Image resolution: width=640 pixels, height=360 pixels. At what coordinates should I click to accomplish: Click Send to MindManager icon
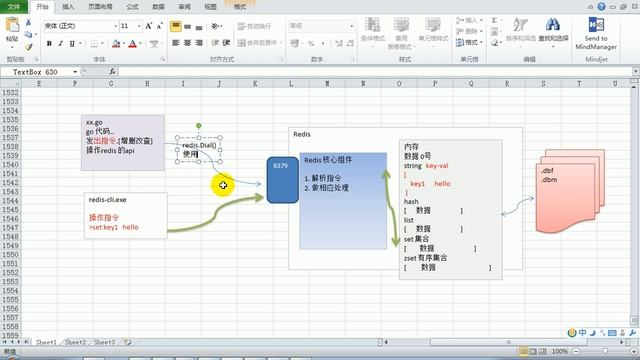click(x=596, y=25)
